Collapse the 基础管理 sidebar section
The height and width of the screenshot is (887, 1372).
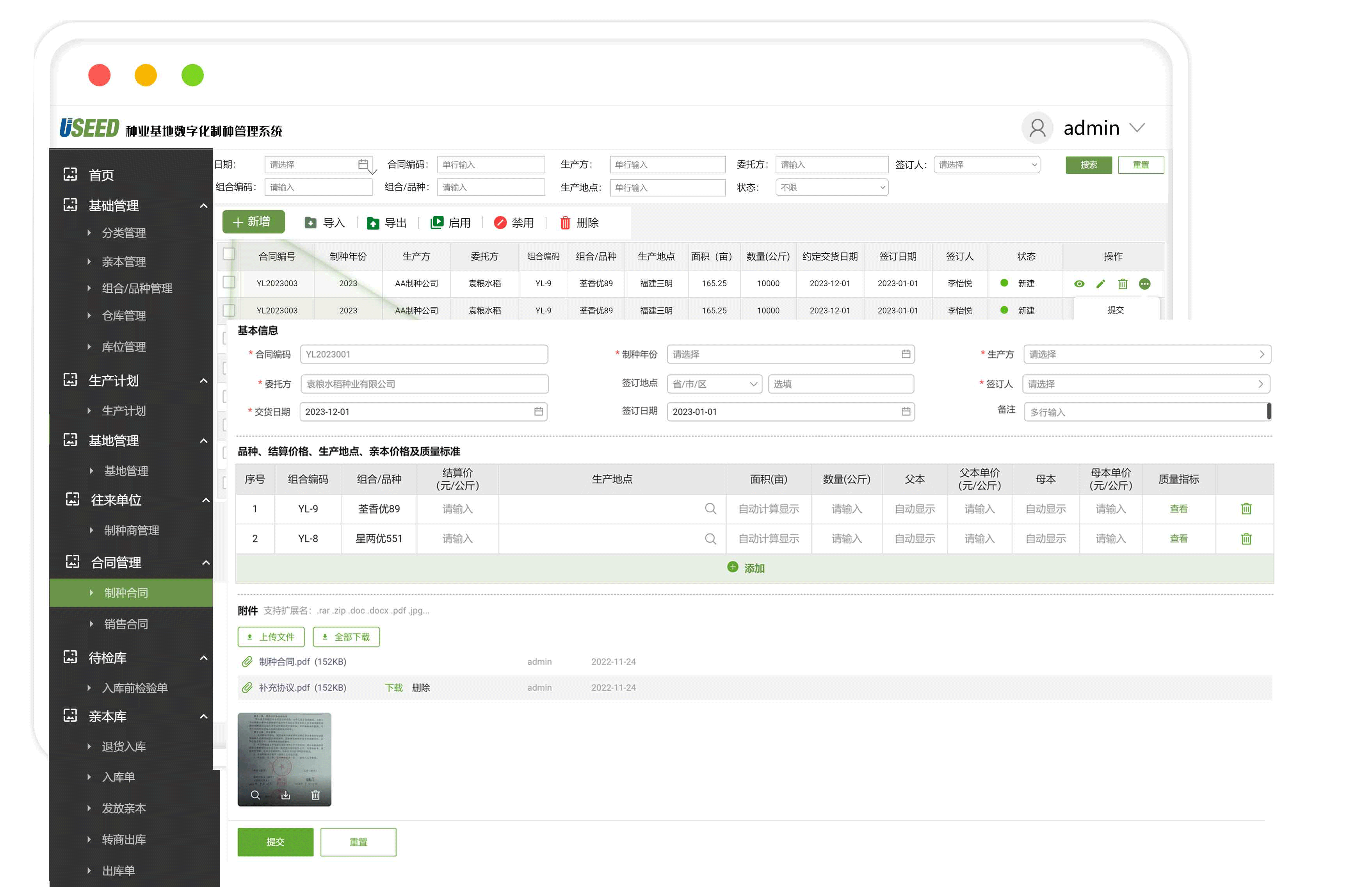coord(203,206)
